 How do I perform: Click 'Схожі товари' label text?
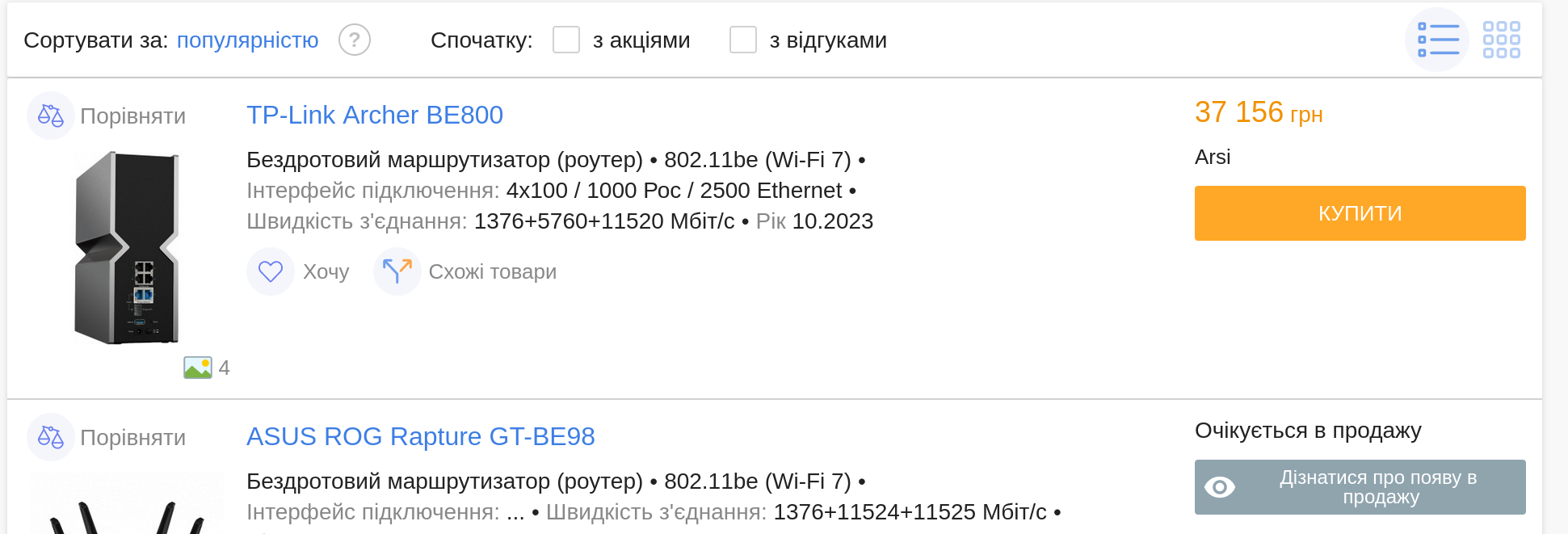click(x=493, y=271)
